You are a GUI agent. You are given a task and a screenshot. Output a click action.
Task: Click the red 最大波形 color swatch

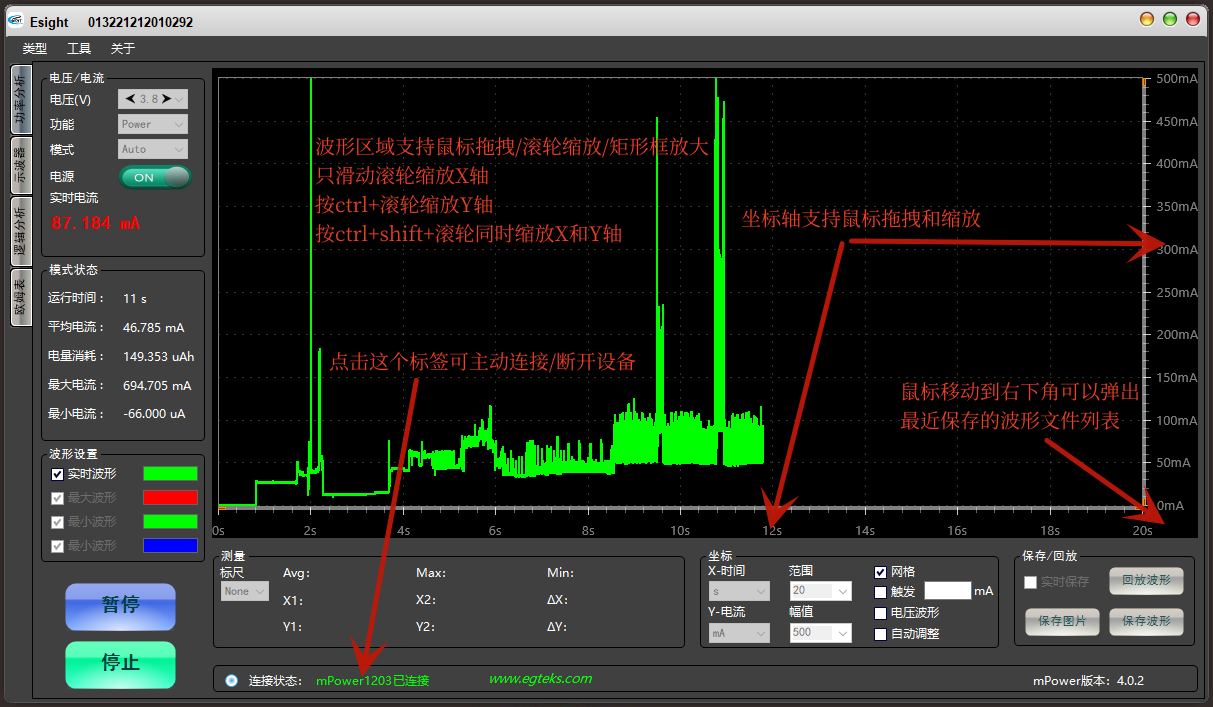click(x=170, y=497)
